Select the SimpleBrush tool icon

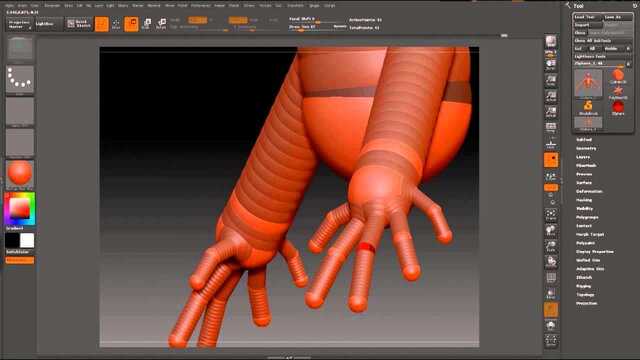tap(588, 108)
